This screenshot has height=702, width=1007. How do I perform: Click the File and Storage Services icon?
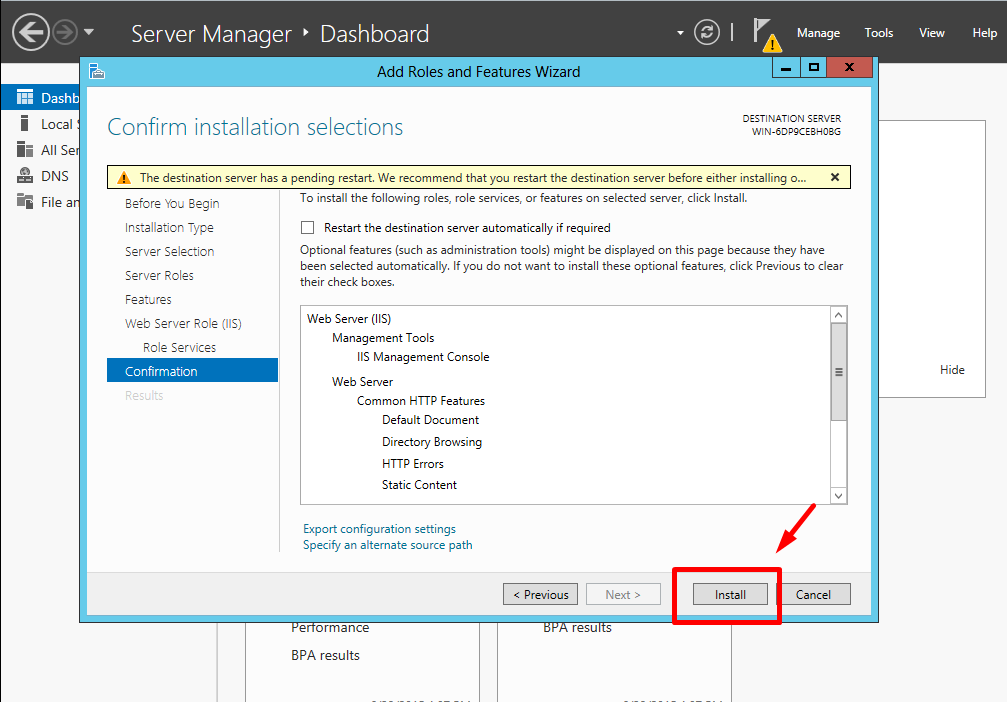click(x=24, y=201)
